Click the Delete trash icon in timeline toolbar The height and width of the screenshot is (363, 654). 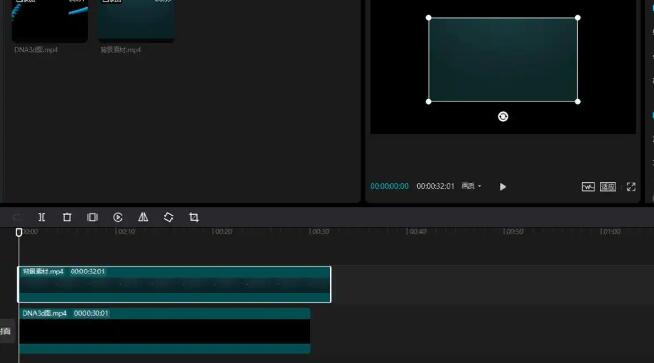67,217
